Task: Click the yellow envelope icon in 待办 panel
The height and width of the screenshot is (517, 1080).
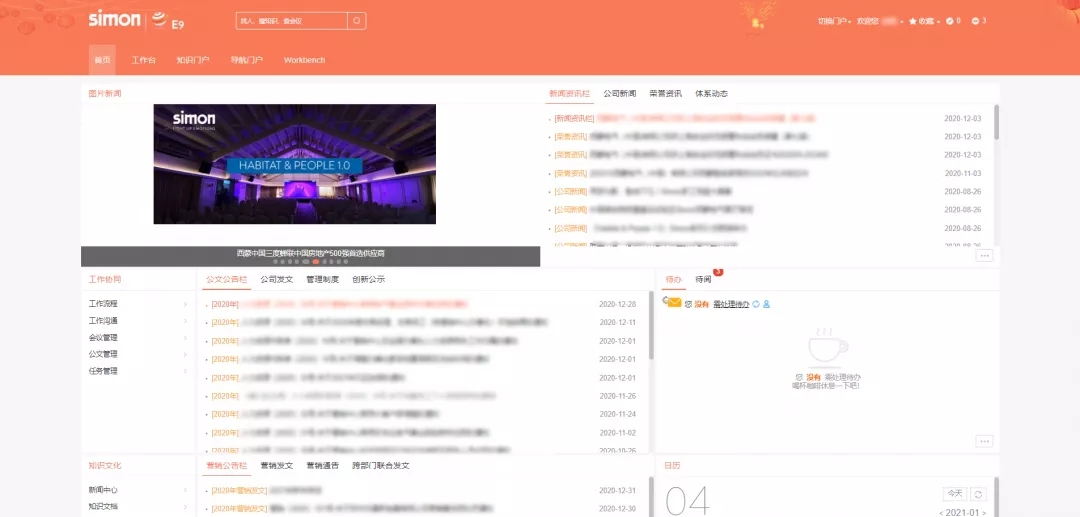Action: click(673, 303)
